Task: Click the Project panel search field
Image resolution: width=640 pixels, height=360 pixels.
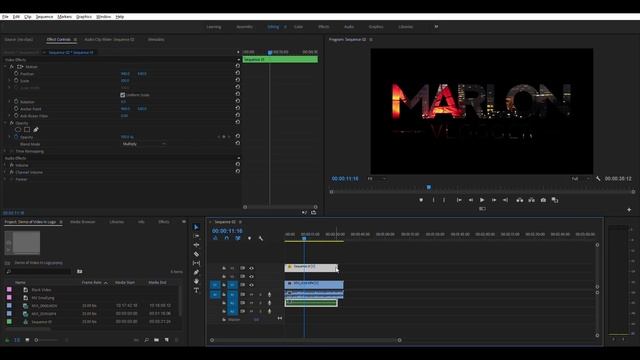Action: 39,271
